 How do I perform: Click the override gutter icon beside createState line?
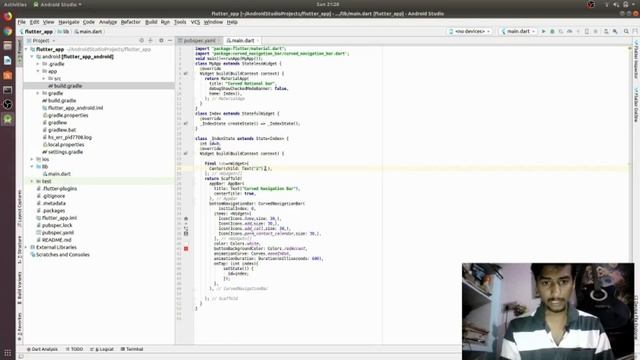[x=186, y=123]
